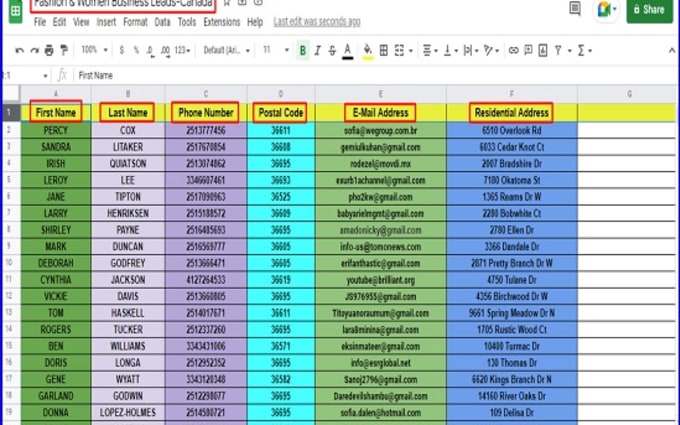The height and width of the screenshot is (425, 680).
Task: Open the zoom 100% dropdown
Action: [94, 50]
